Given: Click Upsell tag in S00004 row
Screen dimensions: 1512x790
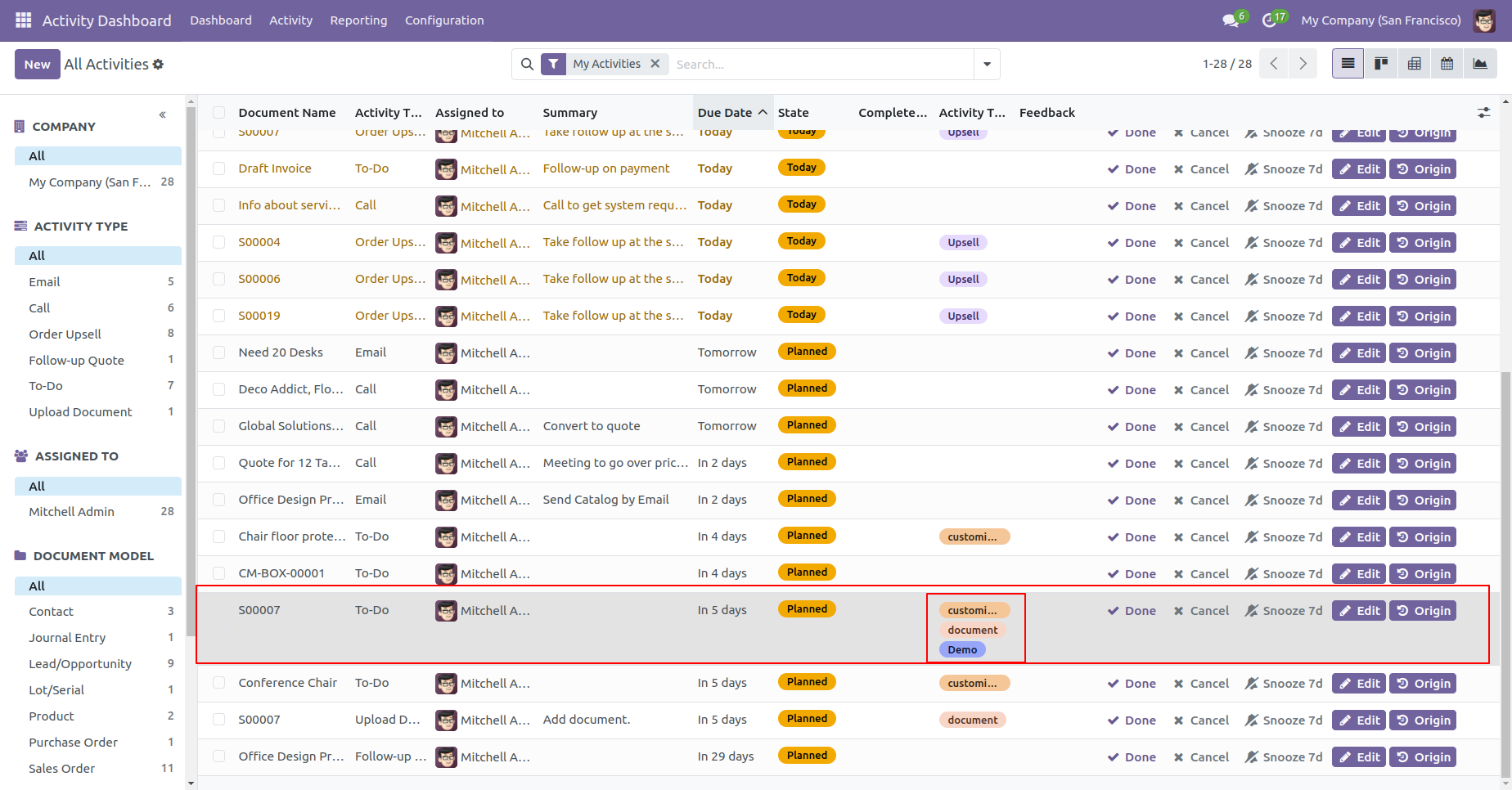Looking at the screenshot, I should click(963, 243).
